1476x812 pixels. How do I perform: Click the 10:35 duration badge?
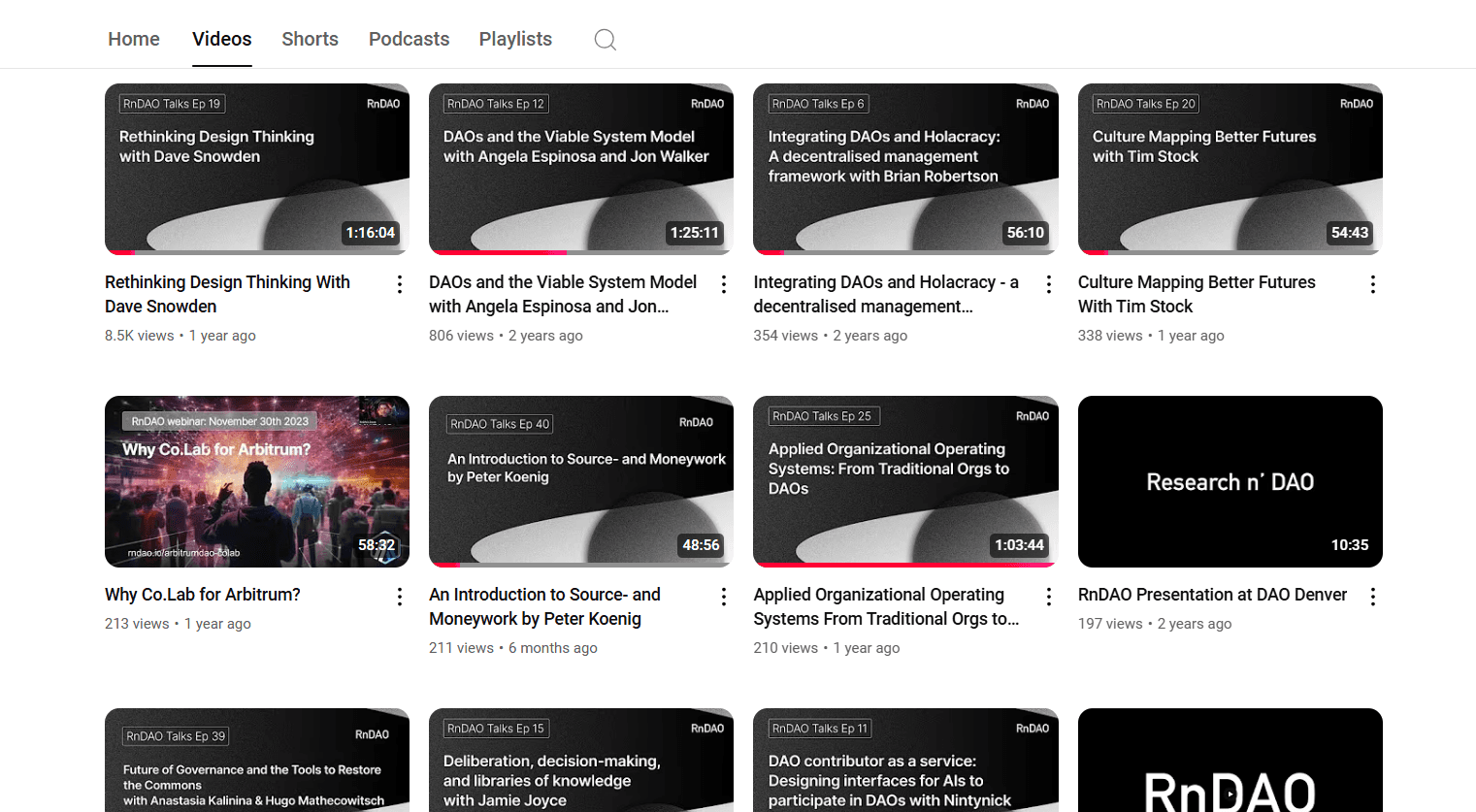pyautogui.click(x=1350, y=545)
